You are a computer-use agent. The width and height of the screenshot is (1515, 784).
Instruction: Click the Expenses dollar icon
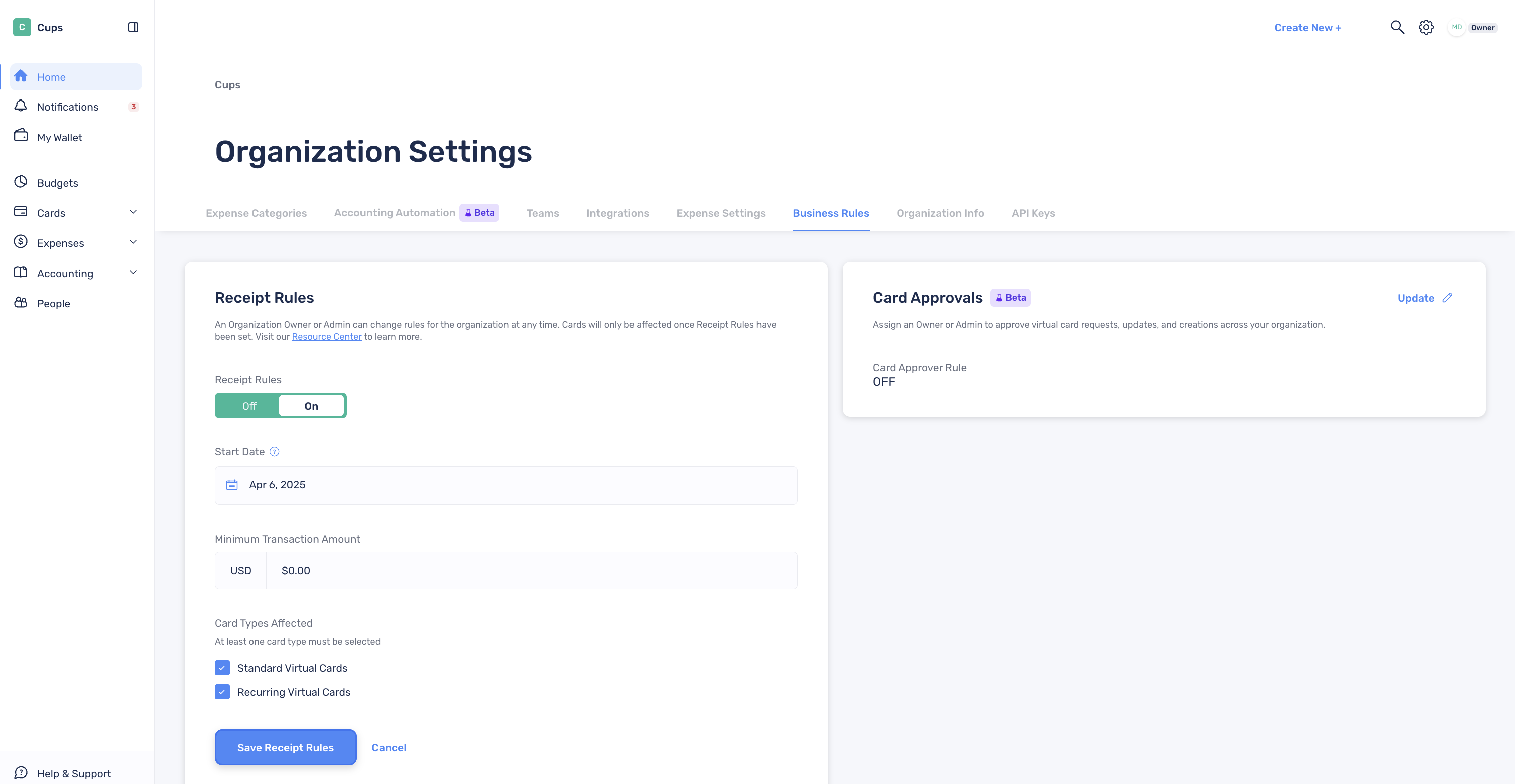pos(21,242)
